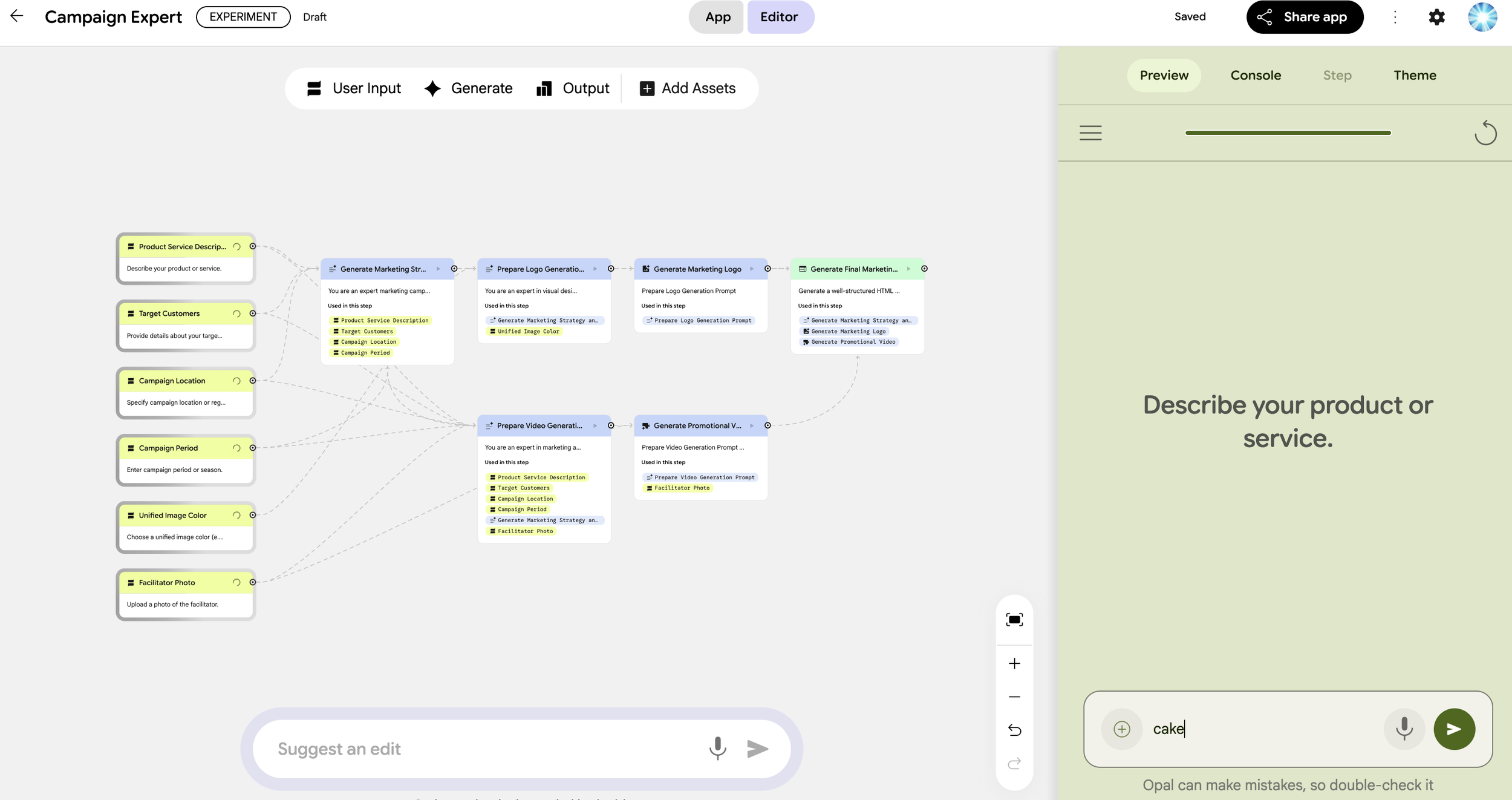Click the add attachment plus icon in preview input
The width and height of the screenshot is (1512, 800).
click(x=1121, y=729)
